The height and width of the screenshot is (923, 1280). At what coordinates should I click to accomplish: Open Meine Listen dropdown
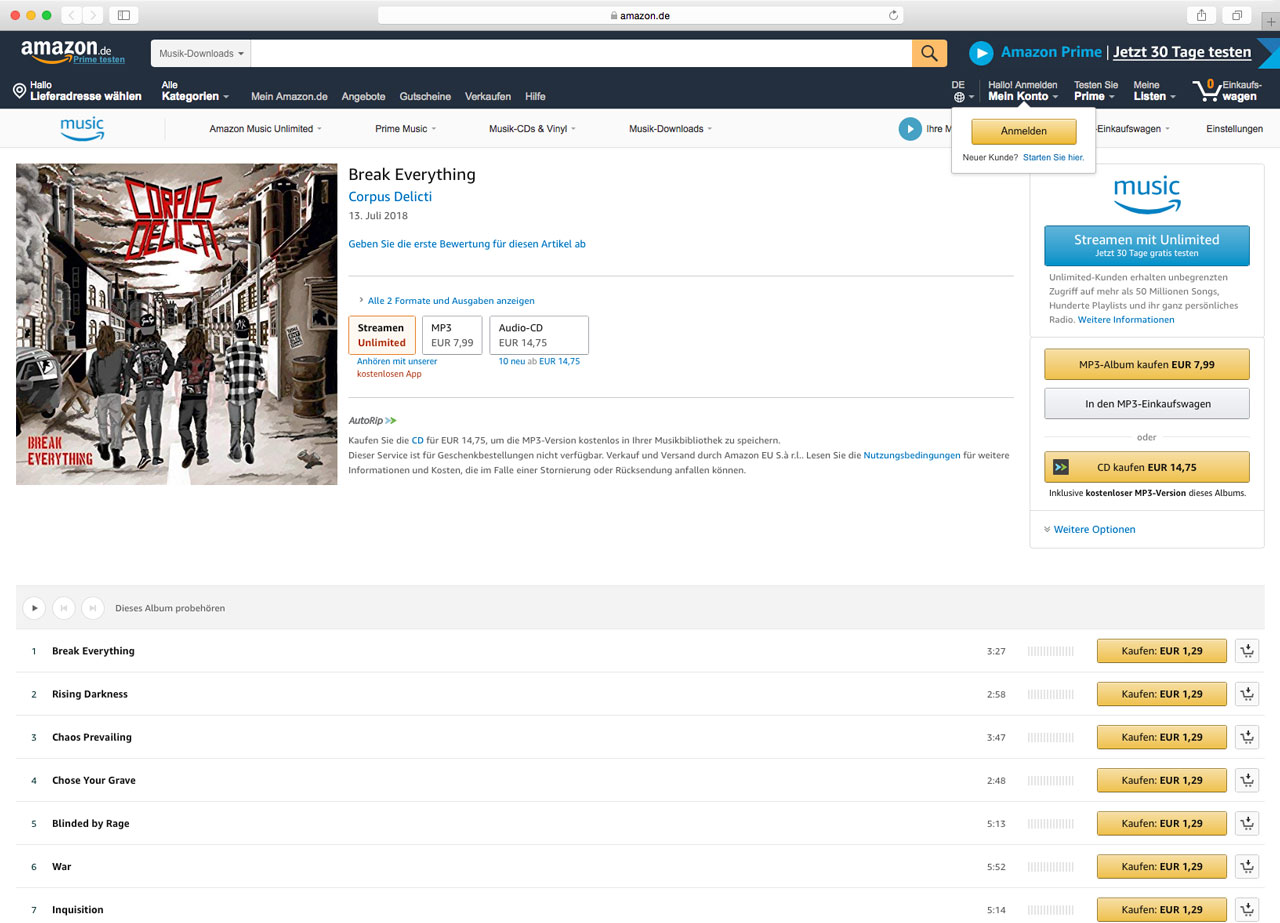(x=1154, y=91)
